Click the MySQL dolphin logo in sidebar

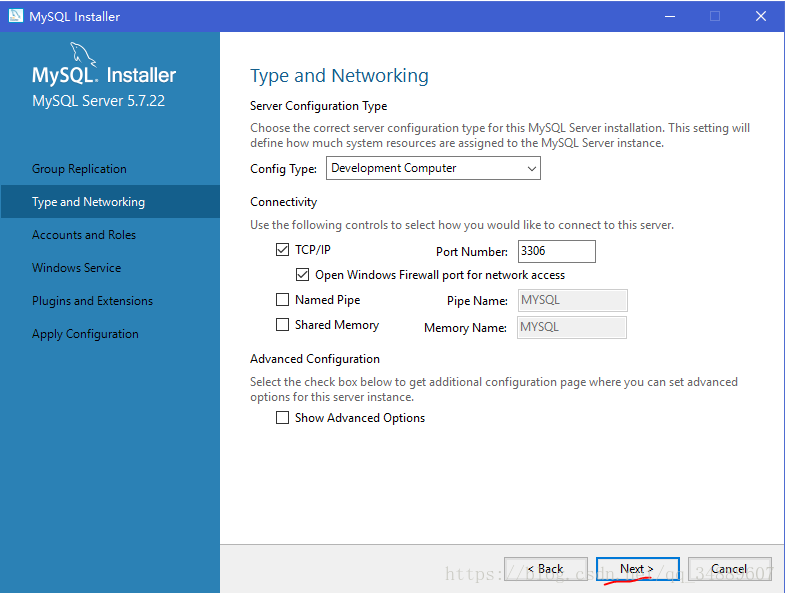pyautogui.click(x=82, y=54)
